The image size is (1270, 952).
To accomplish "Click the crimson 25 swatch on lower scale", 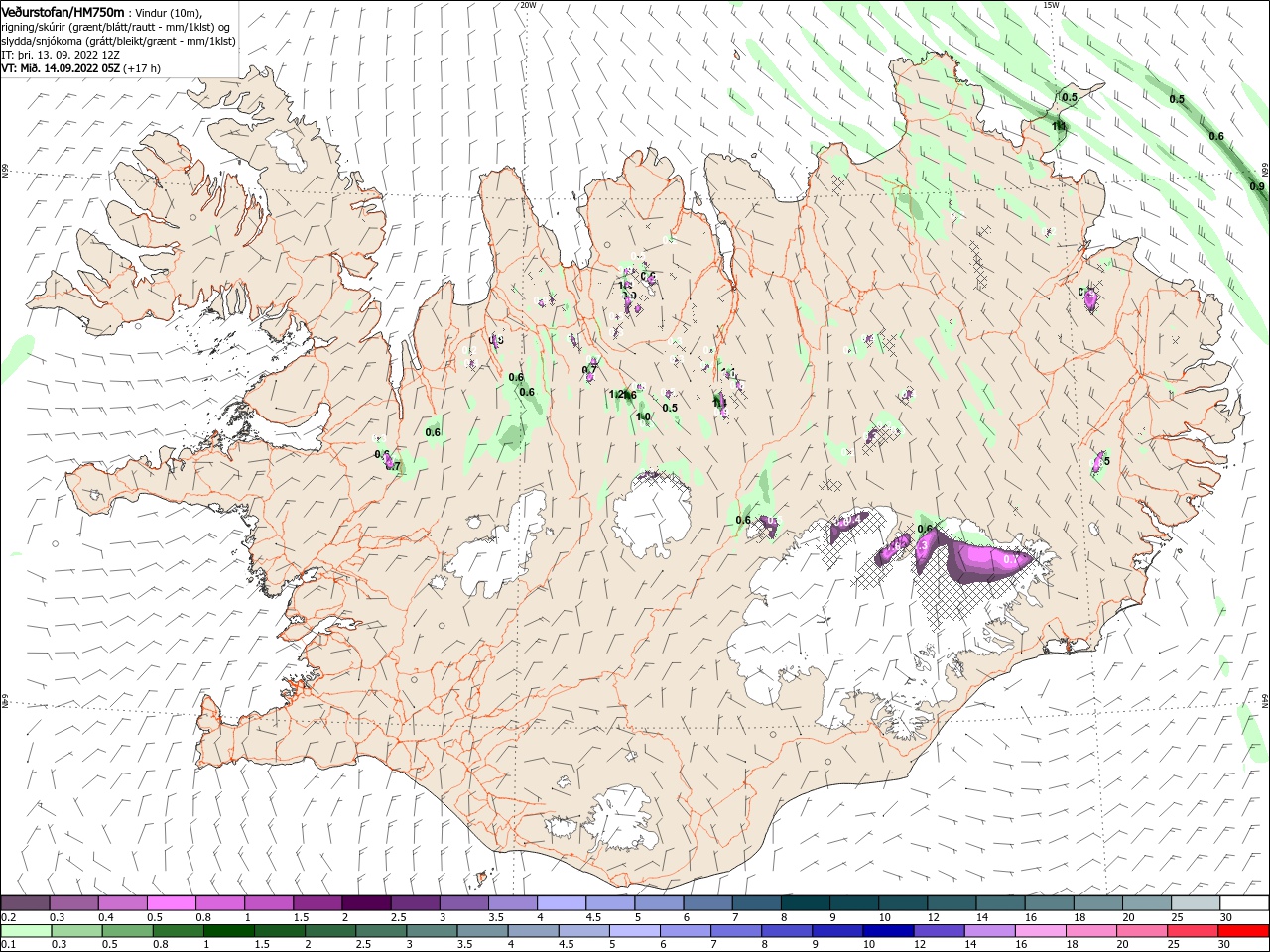I will tap(1192, 931).
